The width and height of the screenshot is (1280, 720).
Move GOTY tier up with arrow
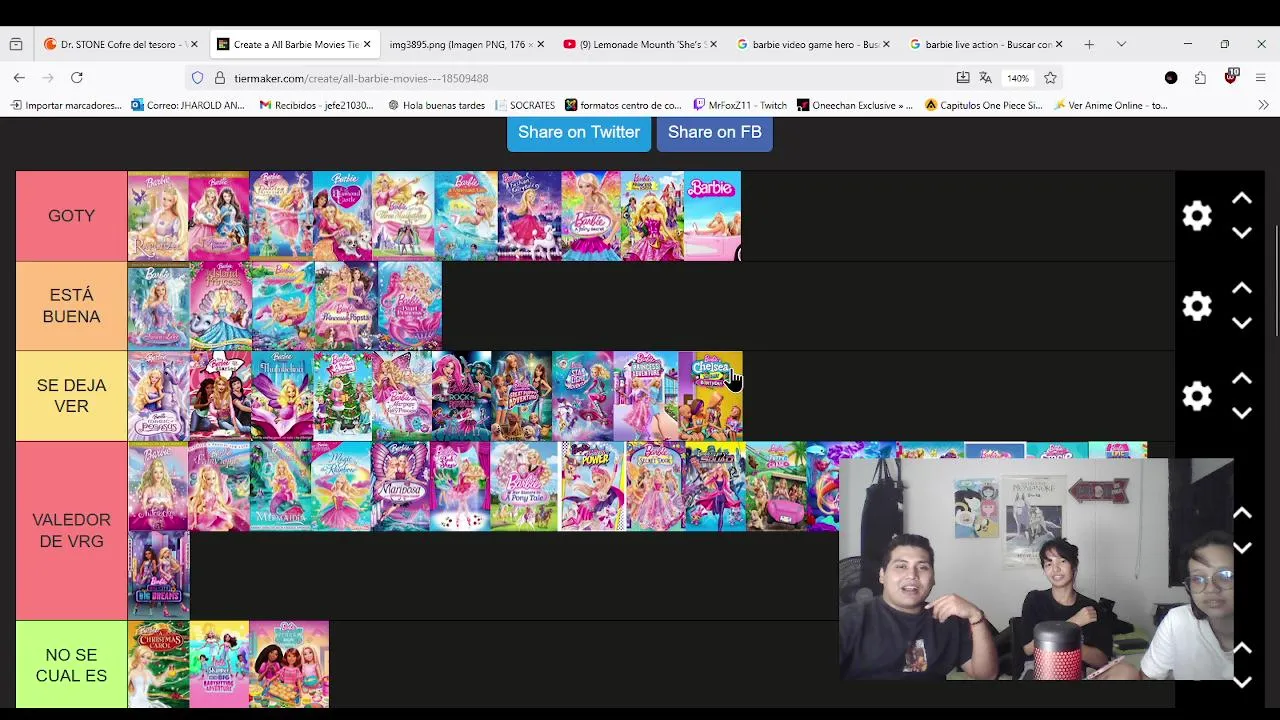tap(1242, 199)
